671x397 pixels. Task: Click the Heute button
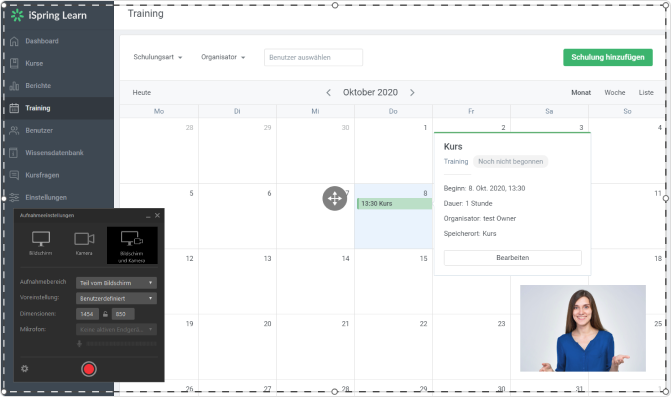(x=142, y=92)
